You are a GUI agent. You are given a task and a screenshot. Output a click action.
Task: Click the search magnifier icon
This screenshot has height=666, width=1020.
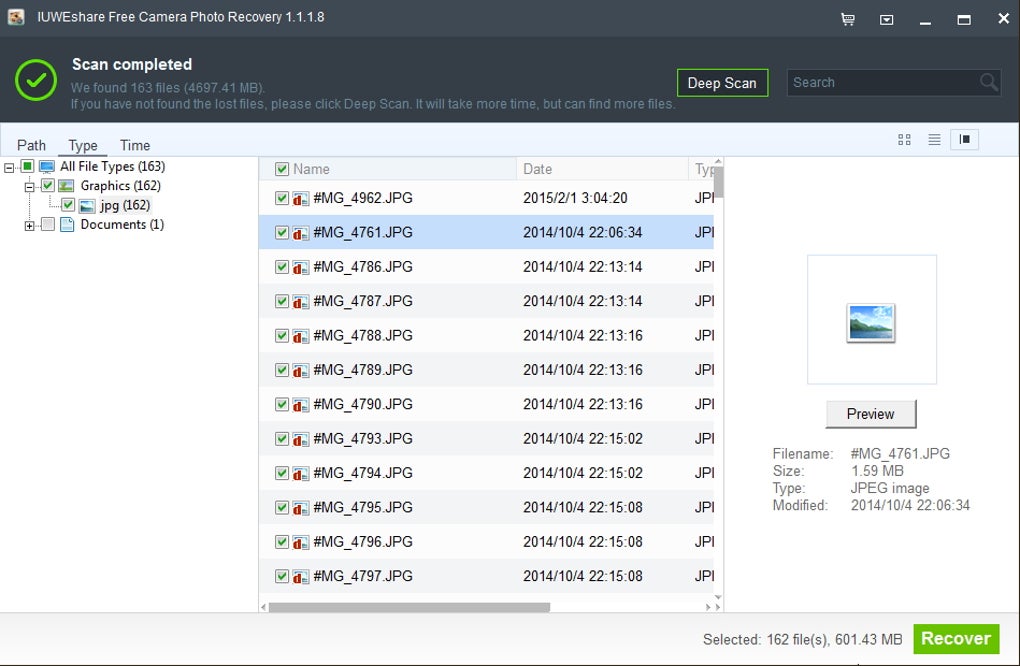tap(988, 83)
